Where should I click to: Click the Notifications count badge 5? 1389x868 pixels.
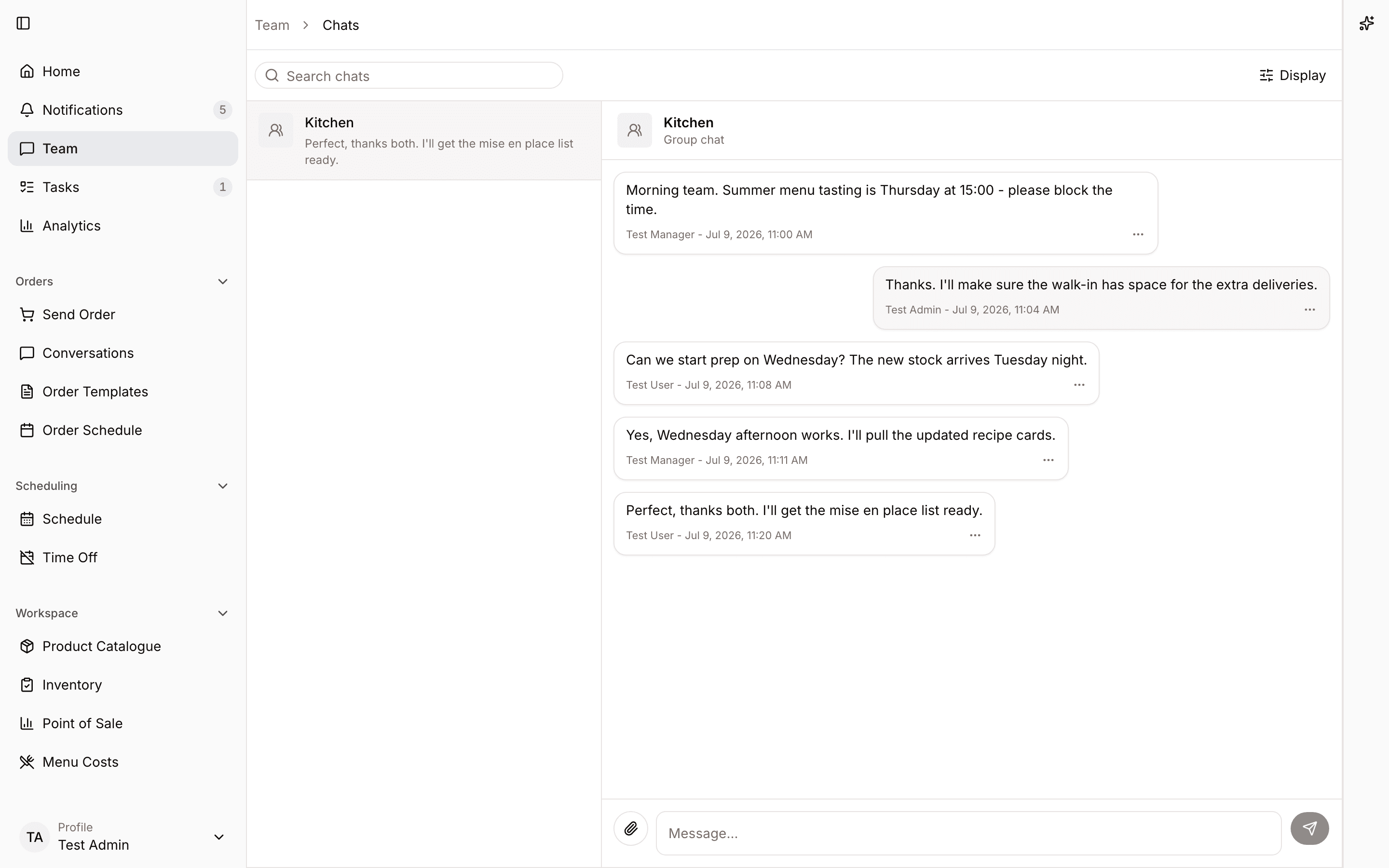pos(223,109)
